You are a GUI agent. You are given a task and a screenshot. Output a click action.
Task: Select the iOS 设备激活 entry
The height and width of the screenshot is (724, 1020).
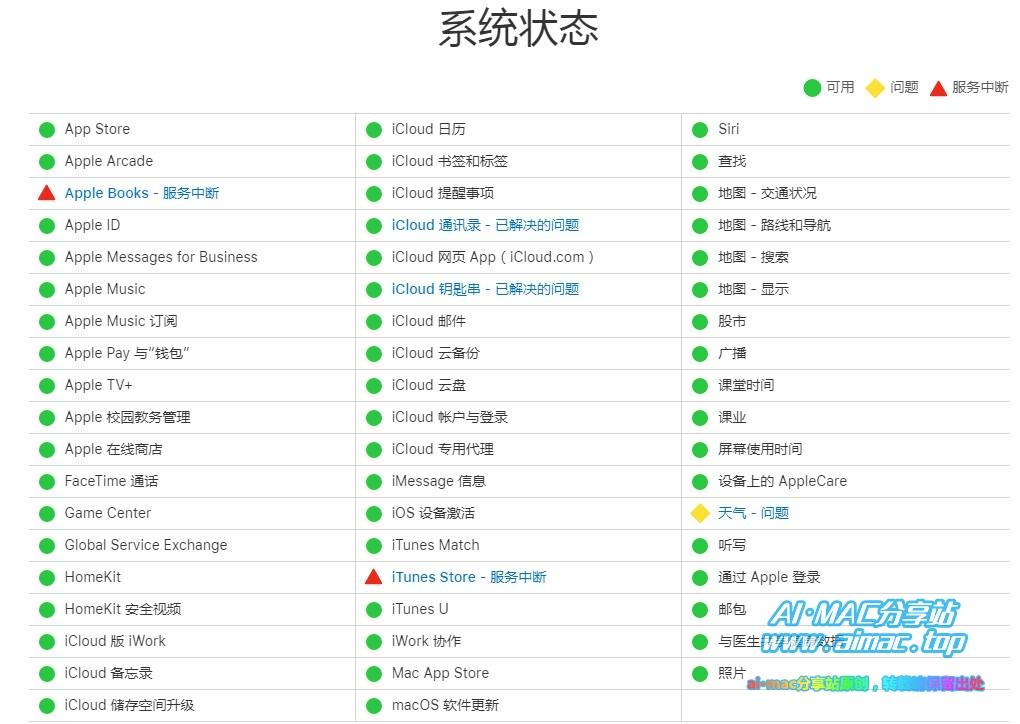433,513
